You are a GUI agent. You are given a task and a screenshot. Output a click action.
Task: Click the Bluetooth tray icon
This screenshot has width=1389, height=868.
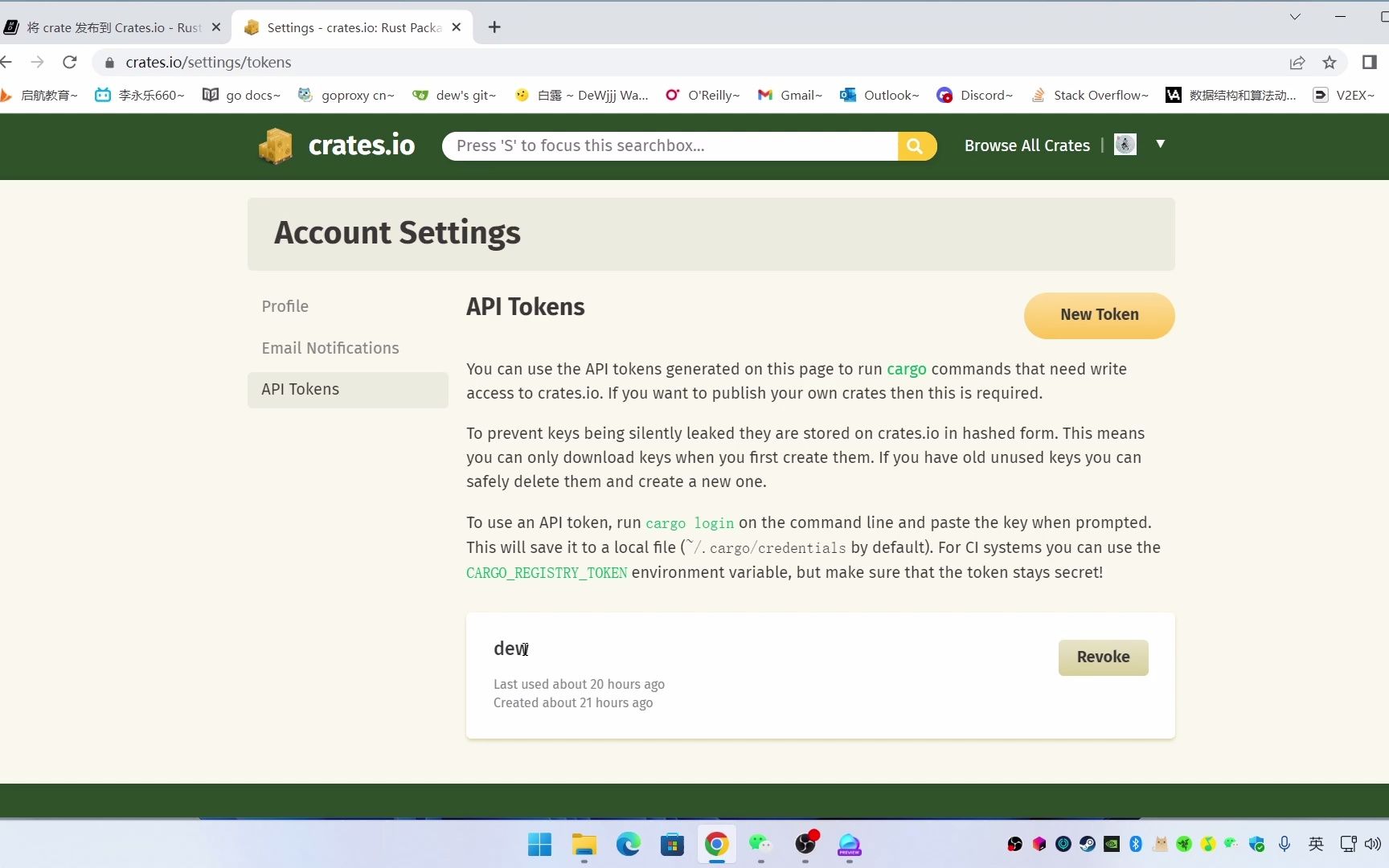[1136, 844]
